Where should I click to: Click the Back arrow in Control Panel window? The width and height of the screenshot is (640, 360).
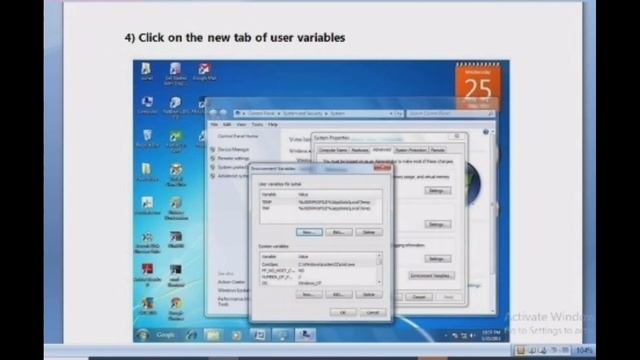pos(213,113)
